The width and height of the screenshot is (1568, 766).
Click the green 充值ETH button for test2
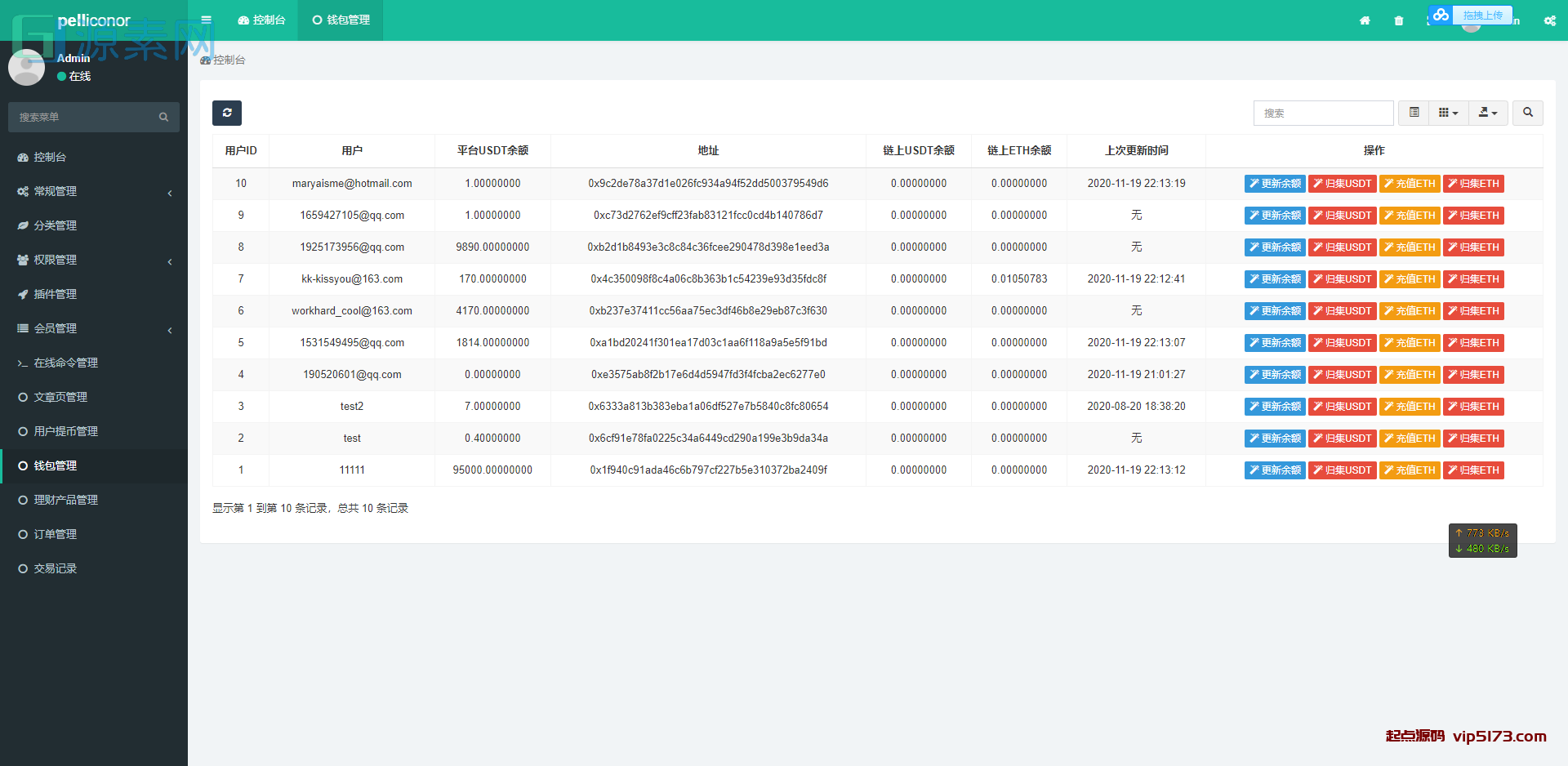[x=1410, y=406]
